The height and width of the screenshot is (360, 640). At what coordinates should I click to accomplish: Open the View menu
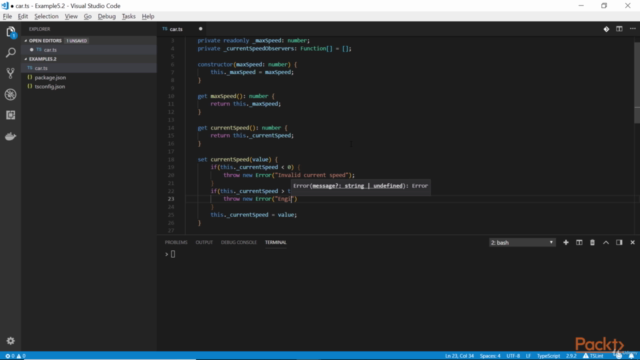click(71, 16)
